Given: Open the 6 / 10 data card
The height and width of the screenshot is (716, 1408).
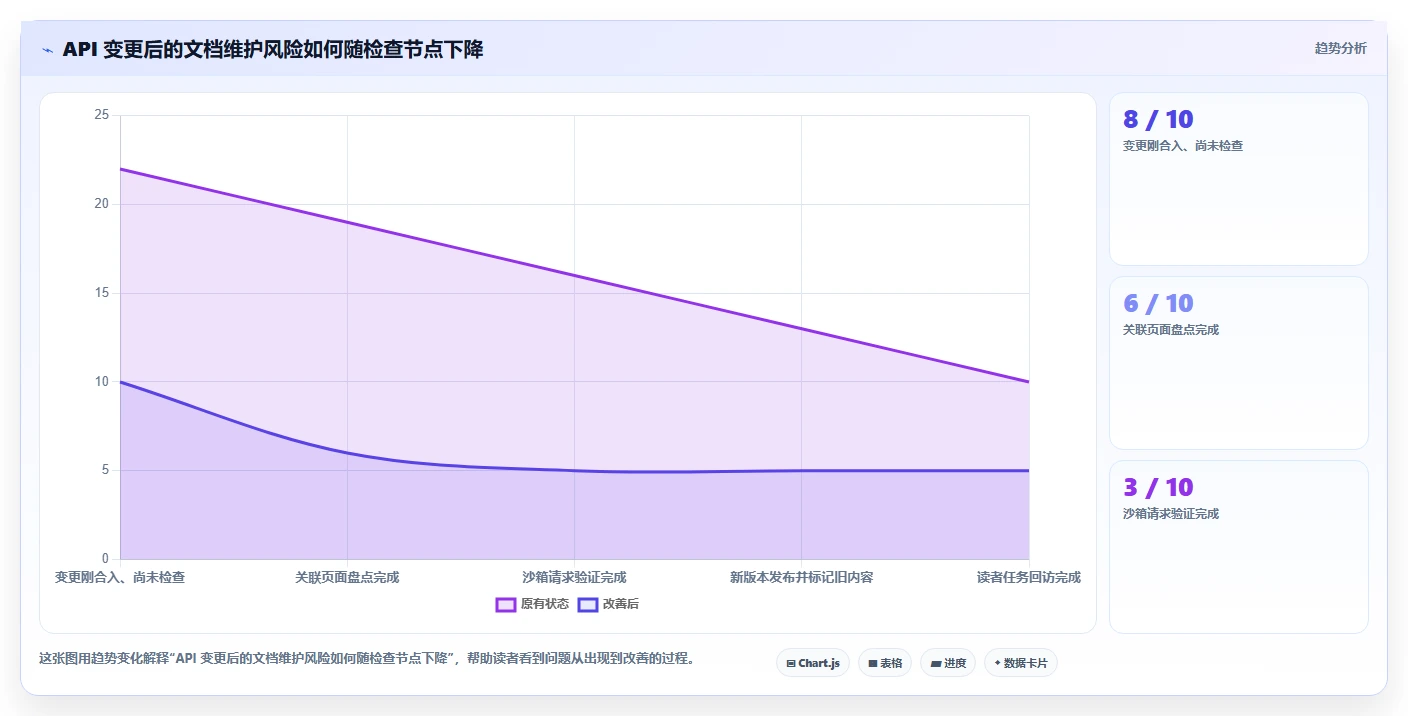Looking at the screenshot, I should click(x=1238, y=363).
